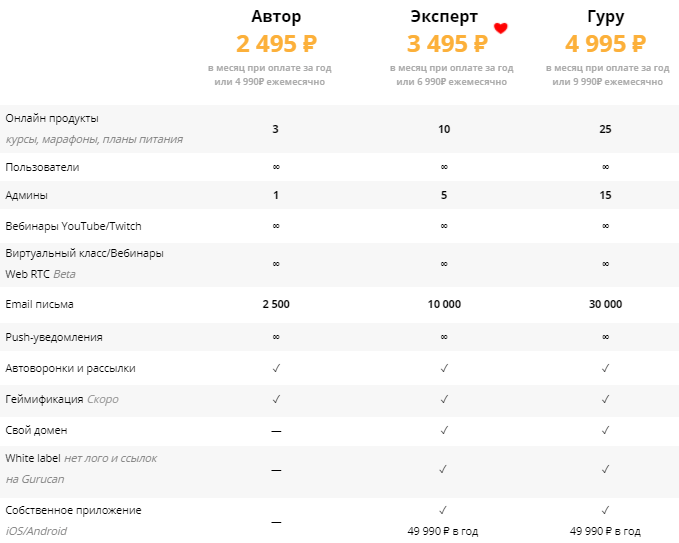The width and height of the screenshot is (679, 543).
Task: Select the Эксперт plan heading
Action: point(444,17)
